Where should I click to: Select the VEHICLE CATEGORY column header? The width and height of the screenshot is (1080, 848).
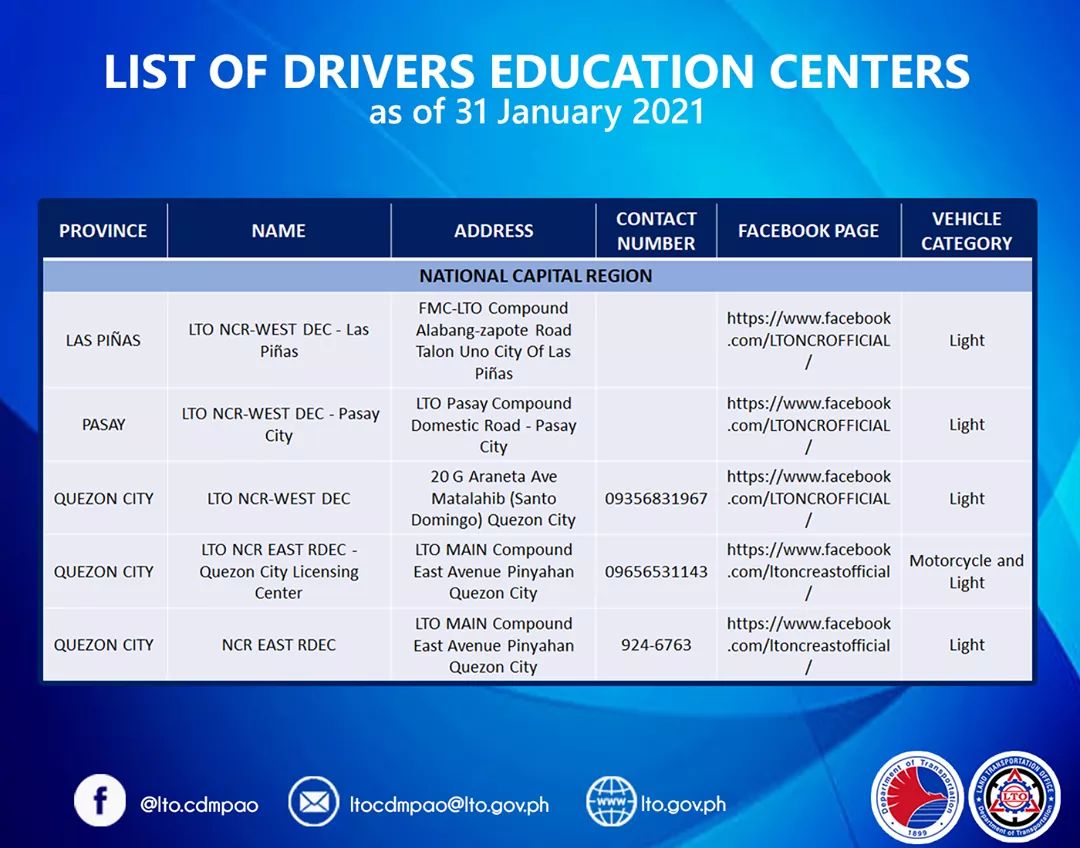click(967, 229)
